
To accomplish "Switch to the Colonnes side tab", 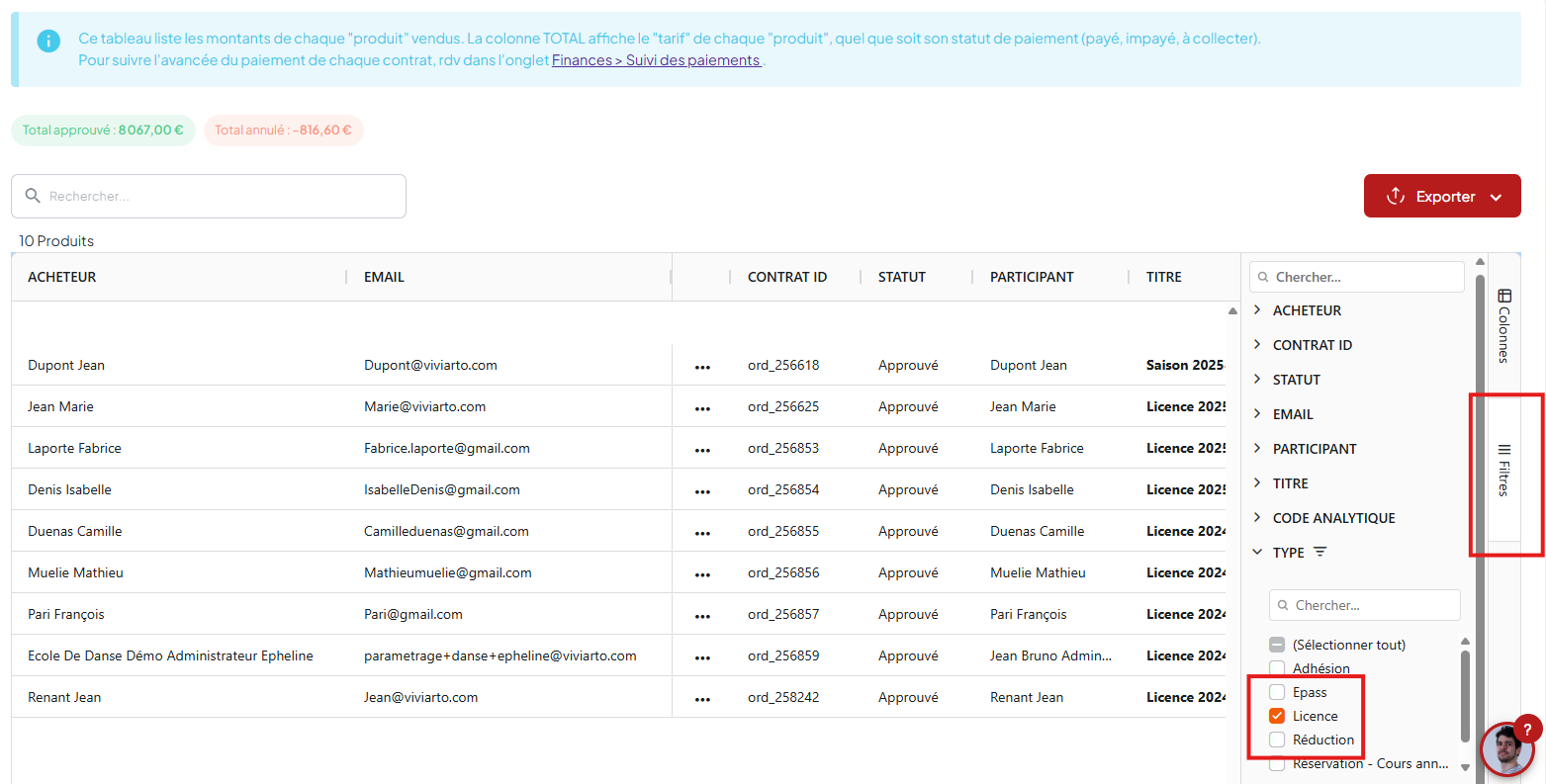I will coord(1503,325).
